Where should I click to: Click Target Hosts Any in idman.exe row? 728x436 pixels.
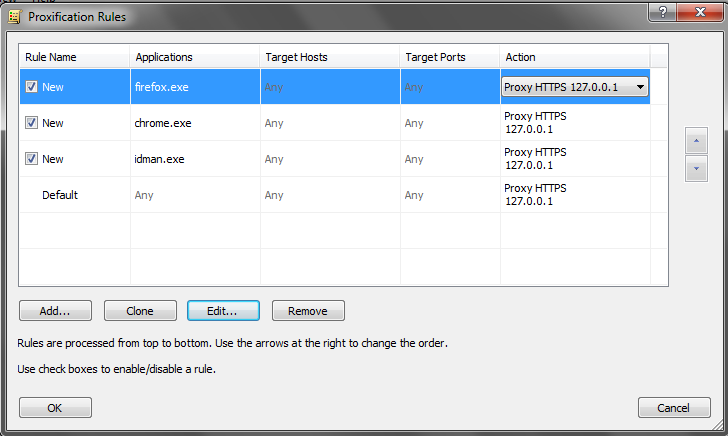(274, 159)
